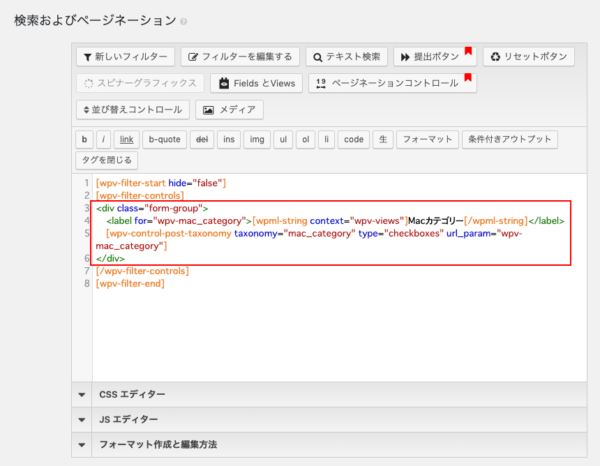This screenshot has height=466, width=600.
Task: Expand the JS エディター section
Action: (x=129, y=420)
